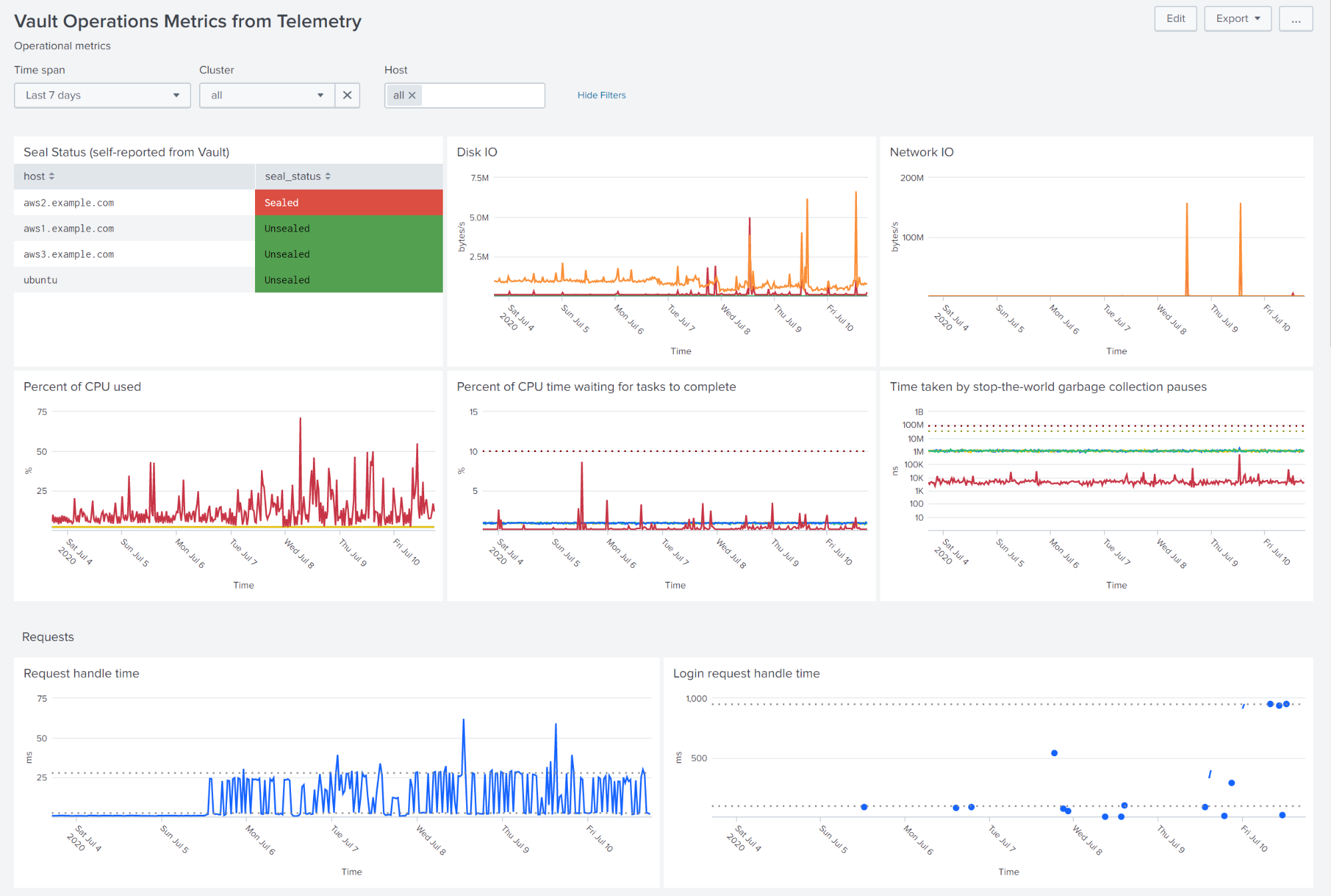
Task: Click the Time span dropdown arrow
Action: (177, 95)
